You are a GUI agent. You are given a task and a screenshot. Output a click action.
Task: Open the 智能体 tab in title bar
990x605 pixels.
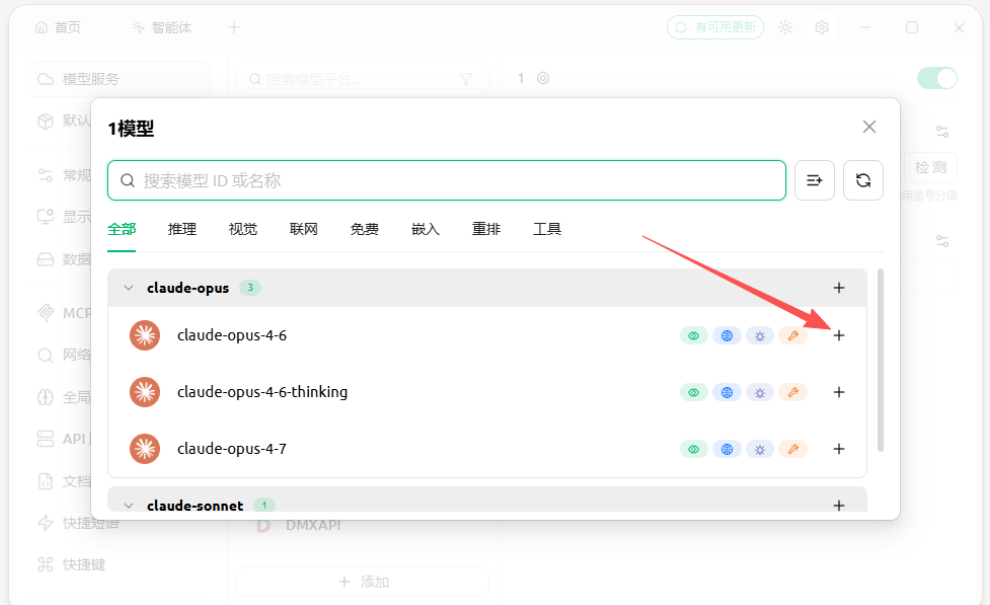[x=162, y=28]
